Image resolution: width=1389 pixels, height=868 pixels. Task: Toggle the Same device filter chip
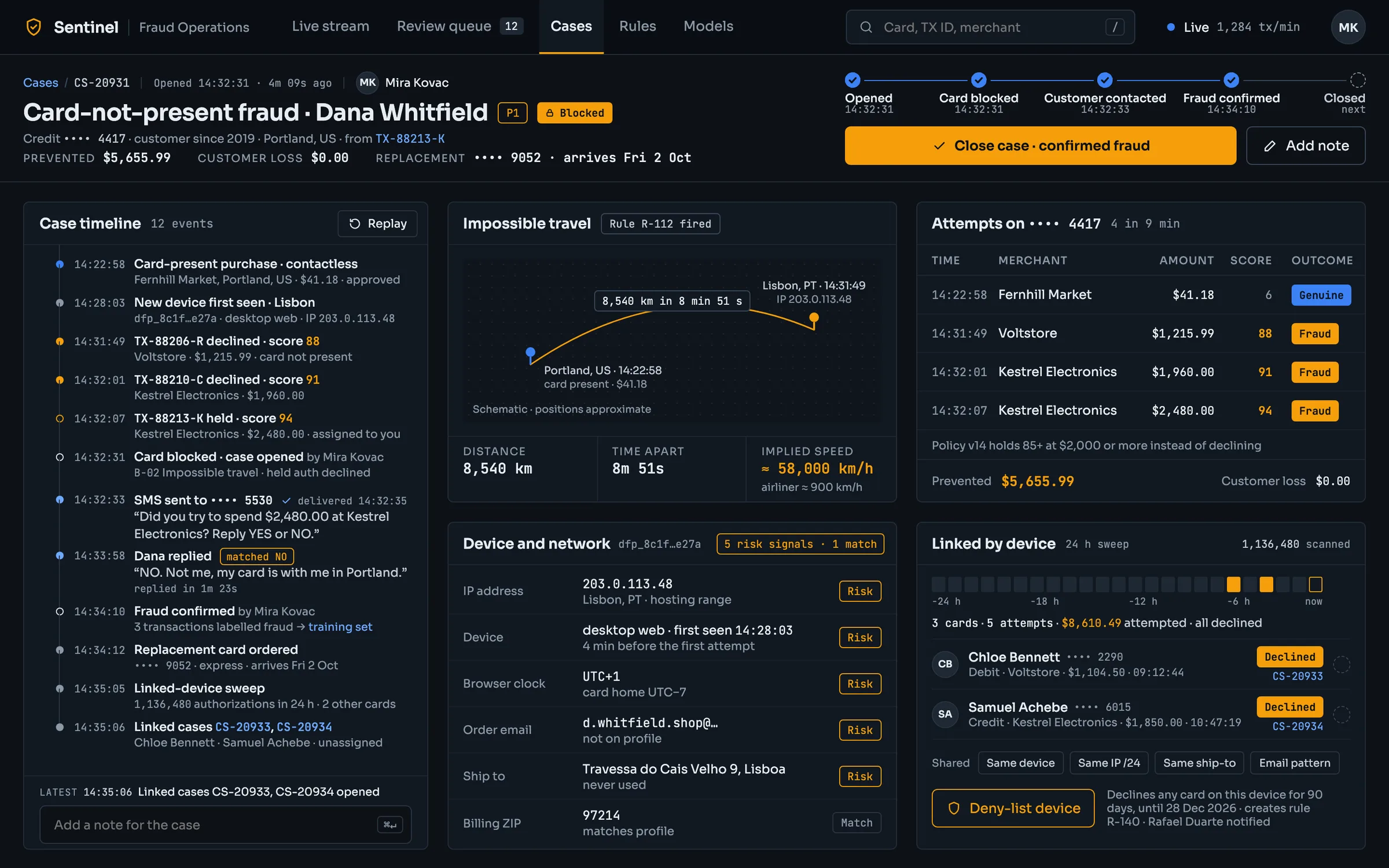1020,763
